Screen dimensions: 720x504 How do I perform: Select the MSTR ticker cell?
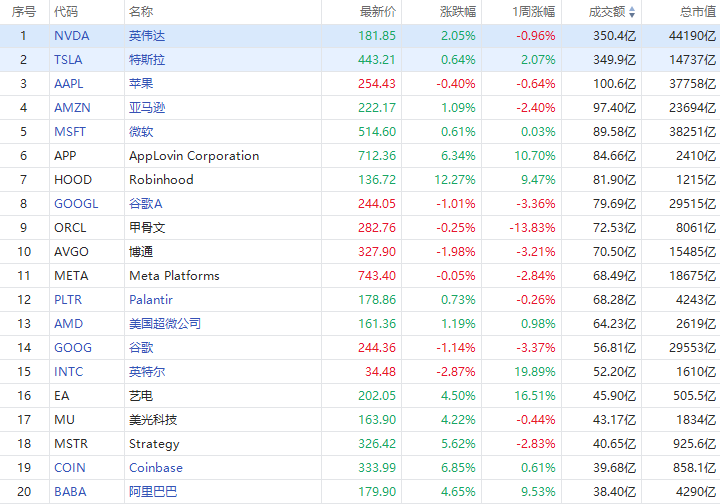[71, 444]
